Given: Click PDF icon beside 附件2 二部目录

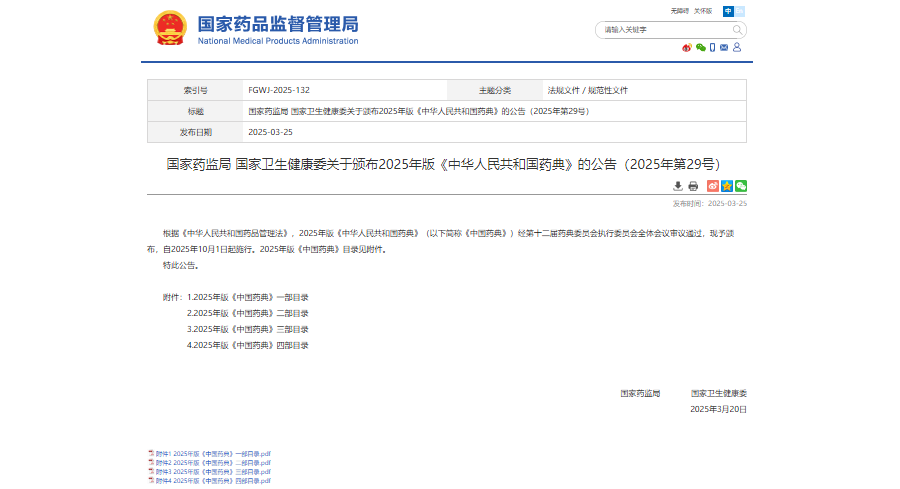Looking at the screenshot, I should coord(151,463).
